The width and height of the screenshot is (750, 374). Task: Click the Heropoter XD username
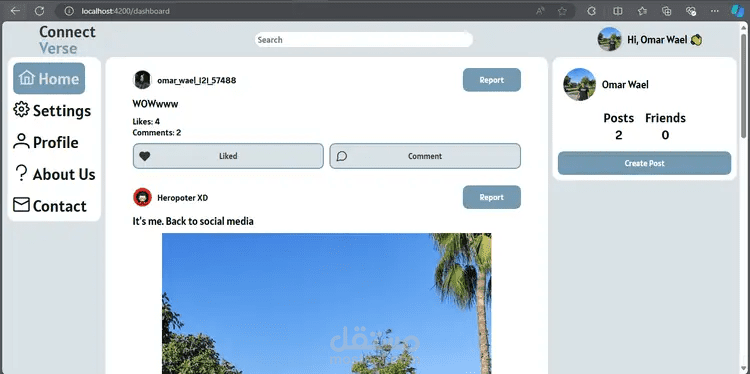click(183, 198)
